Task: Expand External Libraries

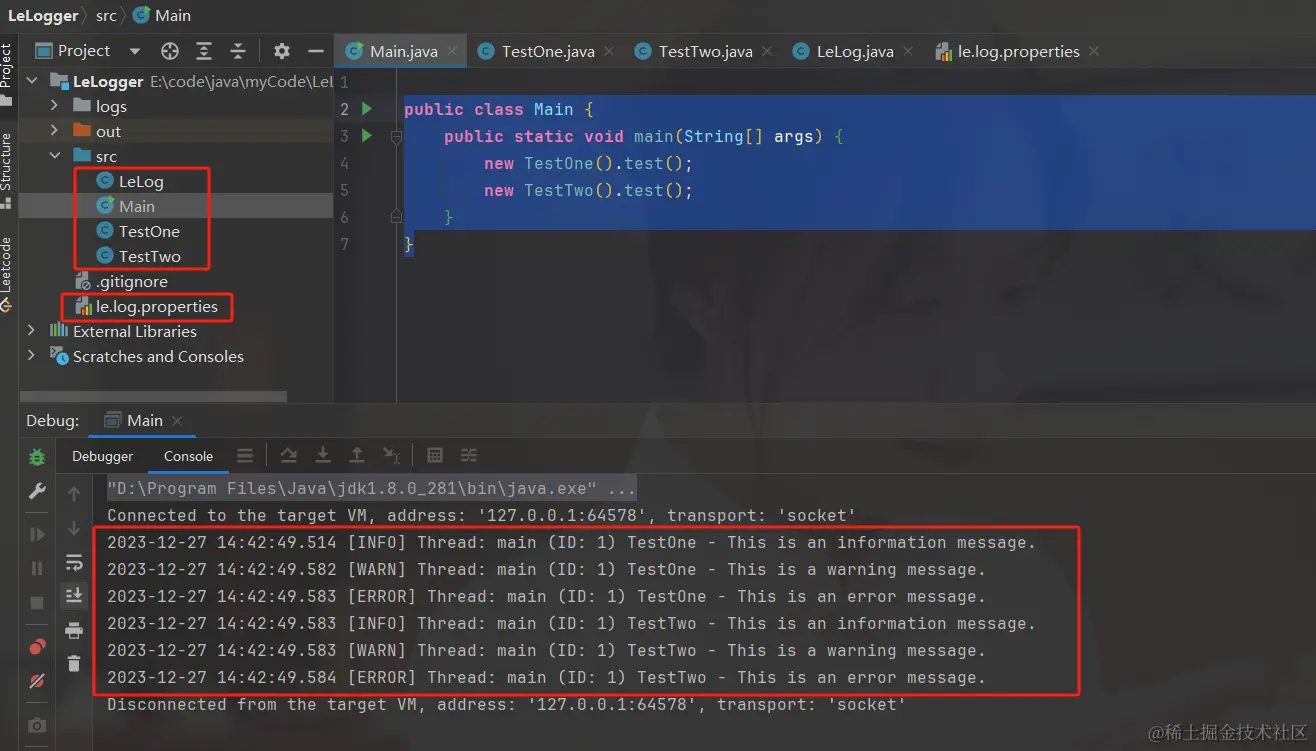Action: 32,331
